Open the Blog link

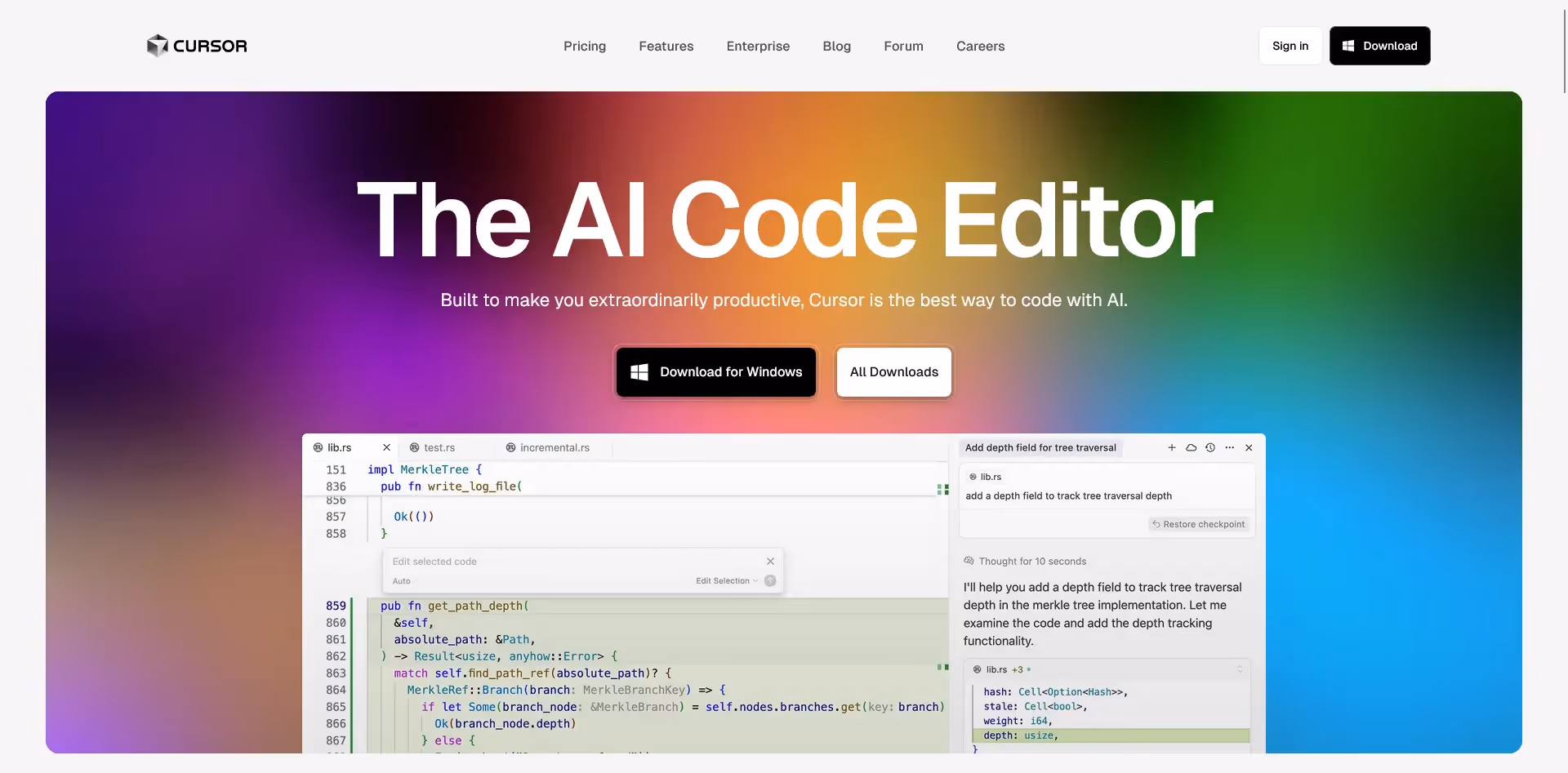point(837,46)
